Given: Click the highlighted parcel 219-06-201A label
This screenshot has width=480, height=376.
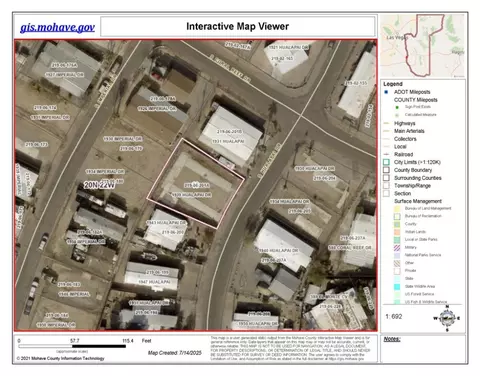Looking at the screenshot, I should 197,185.
